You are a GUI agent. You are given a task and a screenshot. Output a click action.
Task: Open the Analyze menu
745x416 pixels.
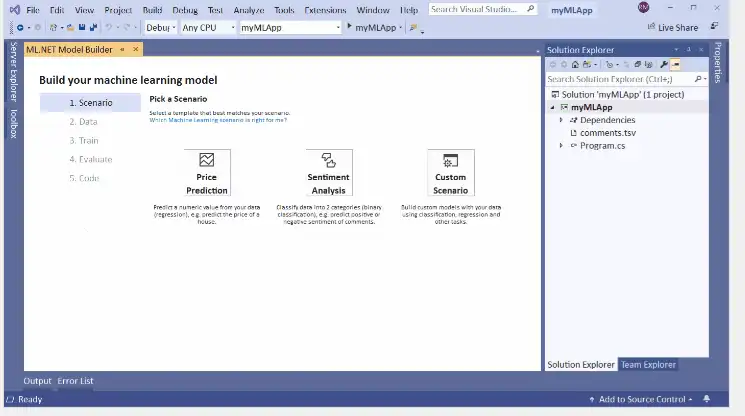pos(248,10)
